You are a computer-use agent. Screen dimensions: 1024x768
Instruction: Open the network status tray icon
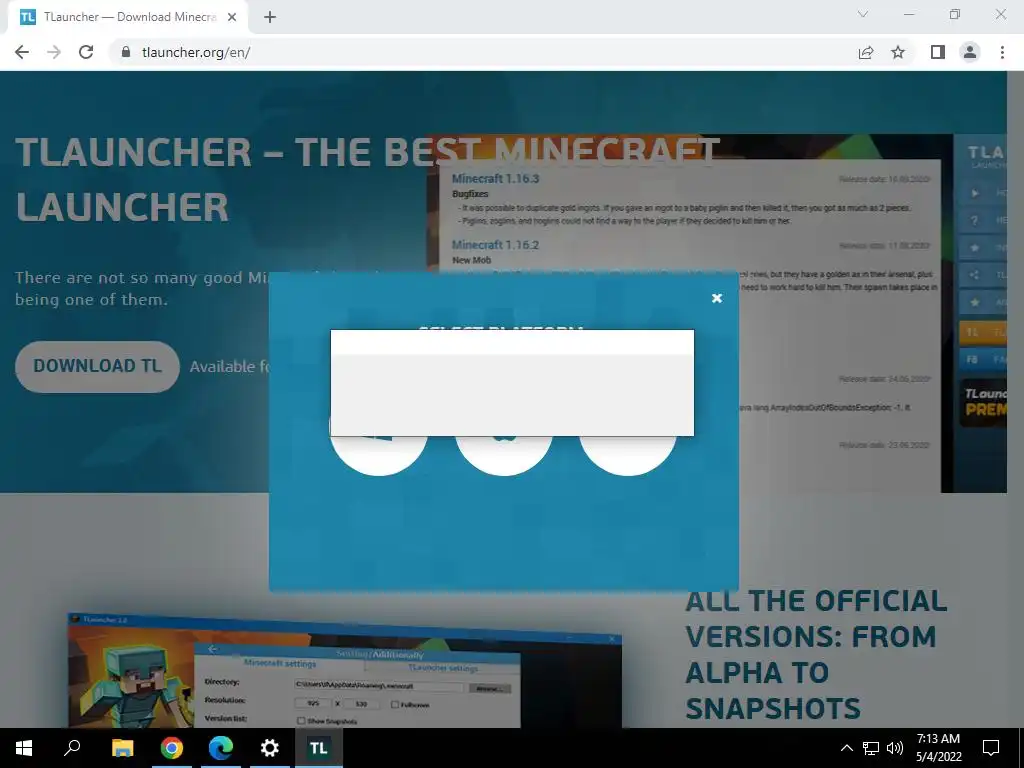(871, 748)
